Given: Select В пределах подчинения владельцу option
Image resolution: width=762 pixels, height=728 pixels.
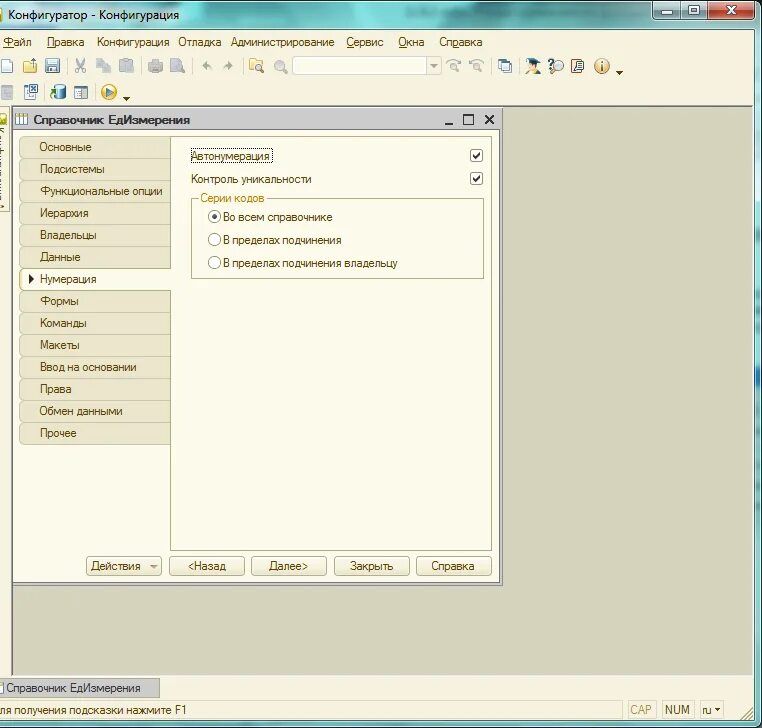Looking at the screenshot, I should pos(214,263).
